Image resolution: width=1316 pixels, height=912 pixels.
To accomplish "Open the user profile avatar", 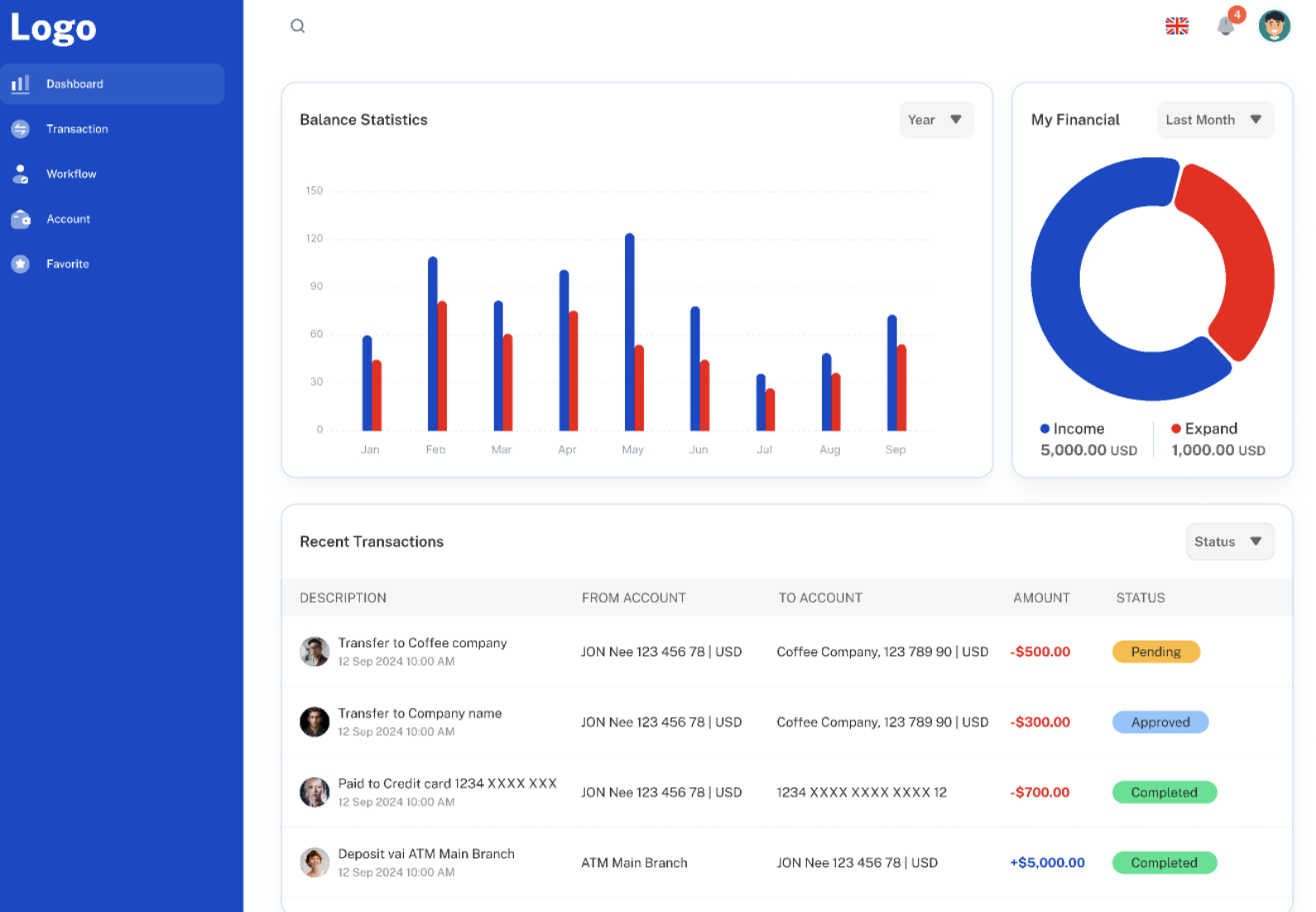I will 1274,26.
